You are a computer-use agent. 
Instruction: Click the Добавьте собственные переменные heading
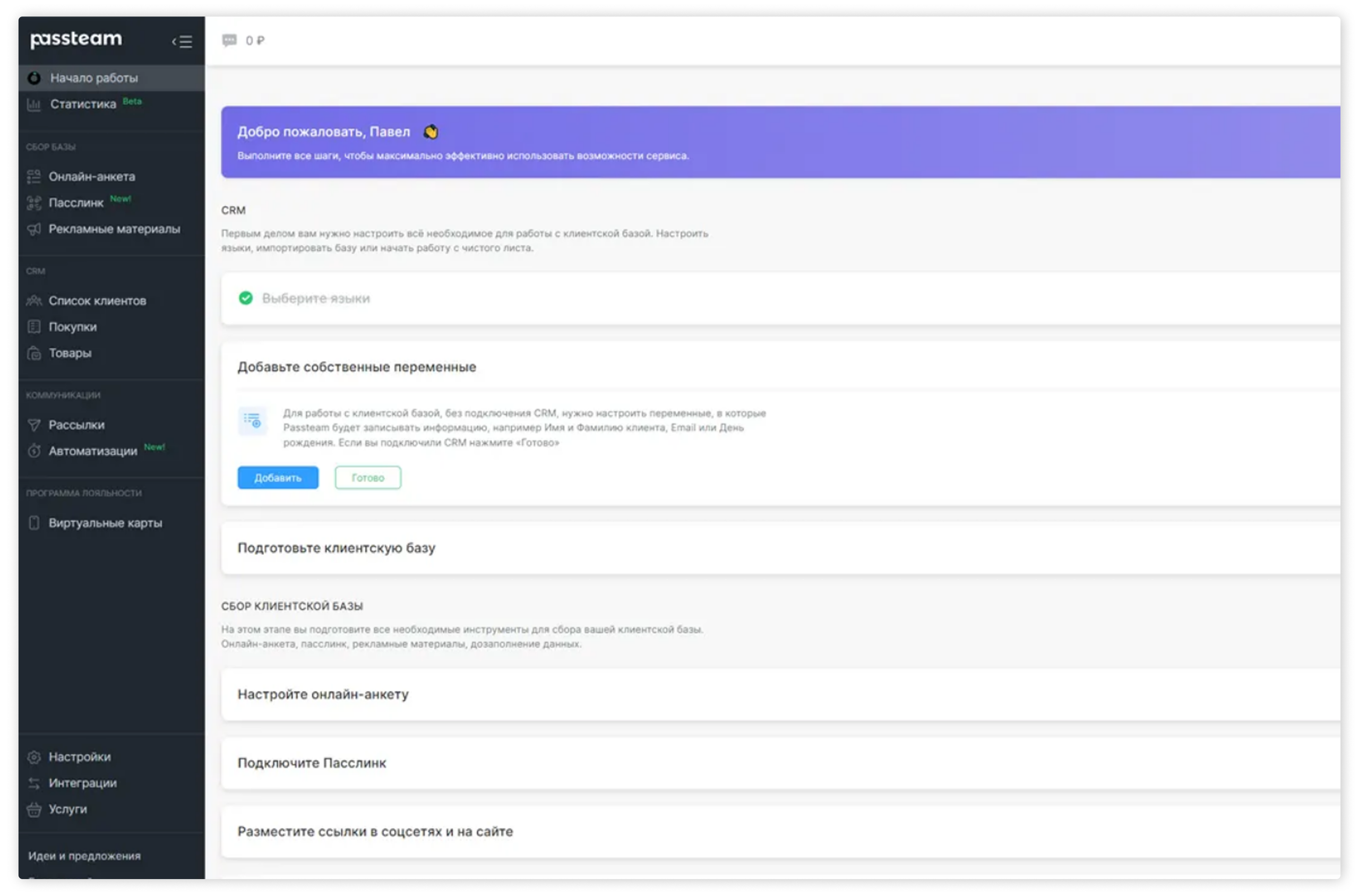(x=357, y=367)
